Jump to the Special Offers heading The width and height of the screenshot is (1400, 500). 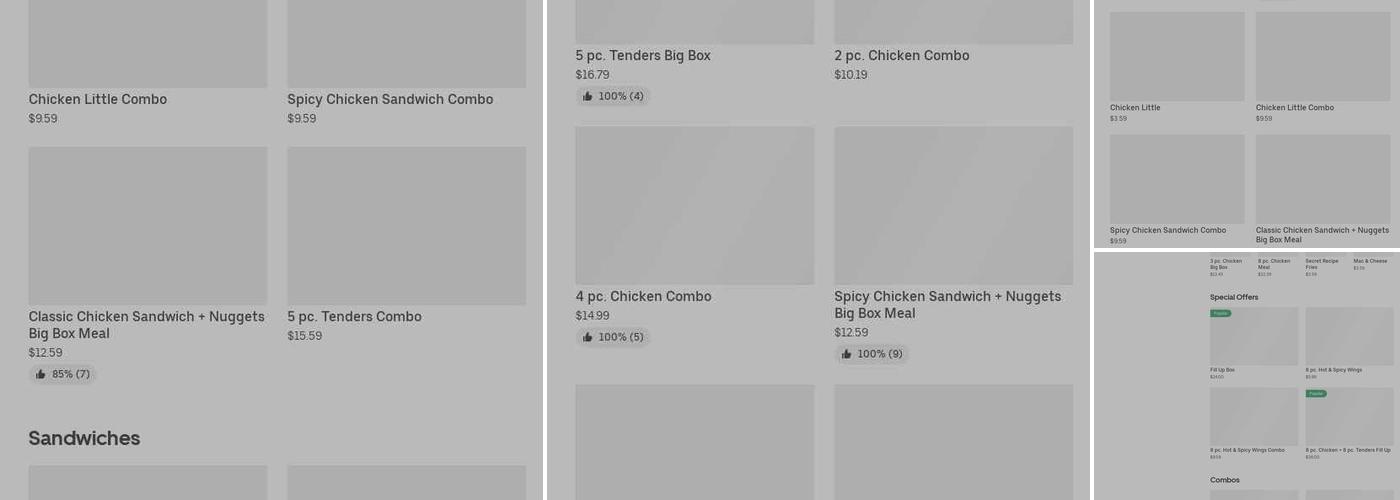point(1234,297)
